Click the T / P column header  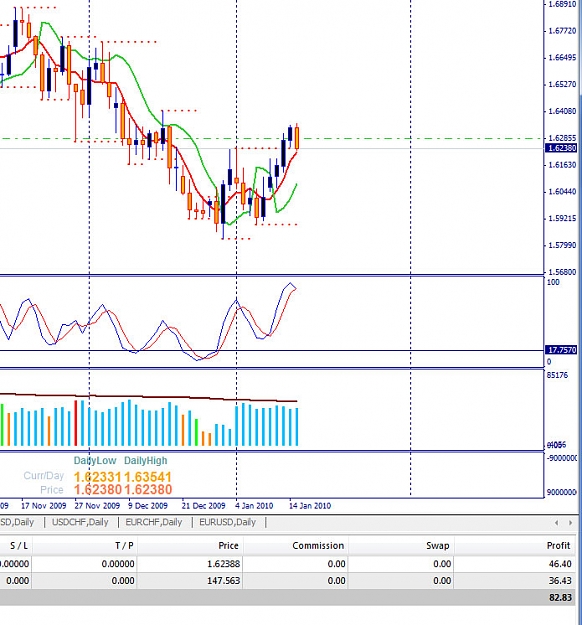pos(124,546)
